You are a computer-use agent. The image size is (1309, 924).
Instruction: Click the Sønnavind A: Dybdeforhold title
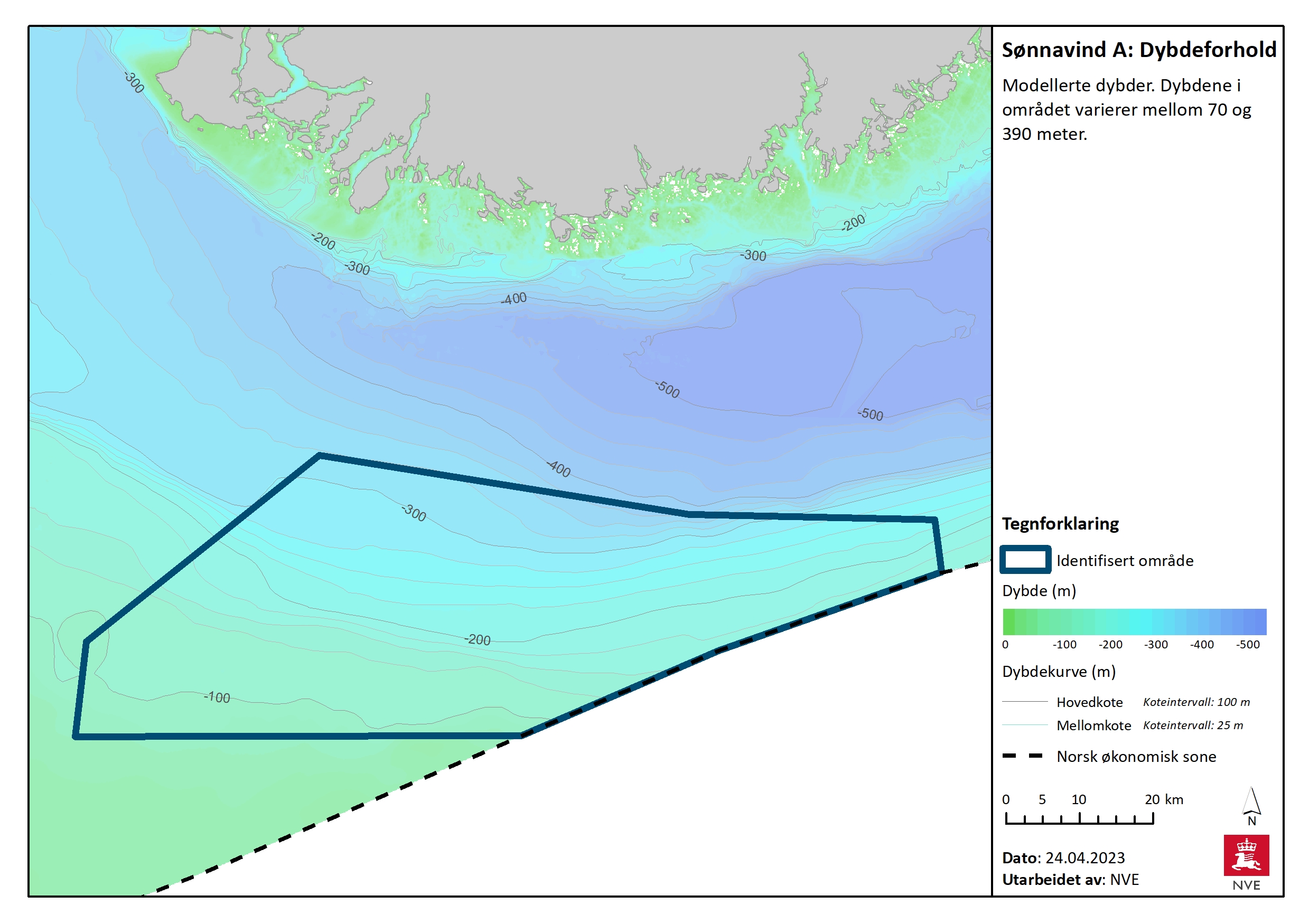(1138, 50)
